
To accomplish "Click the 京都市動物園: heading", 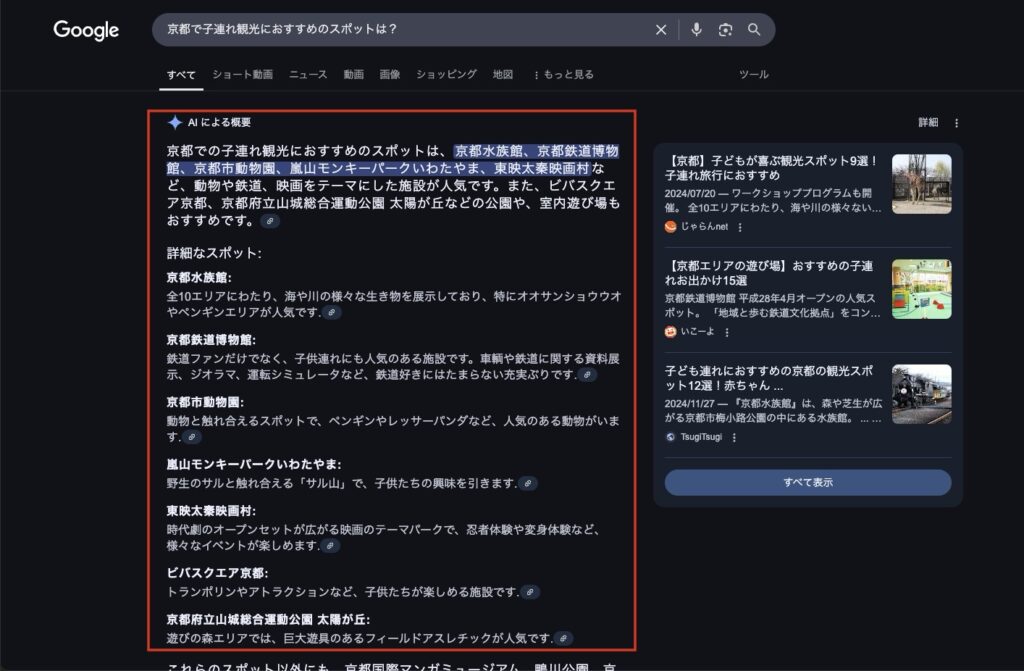I will click(x=205, y=402).
